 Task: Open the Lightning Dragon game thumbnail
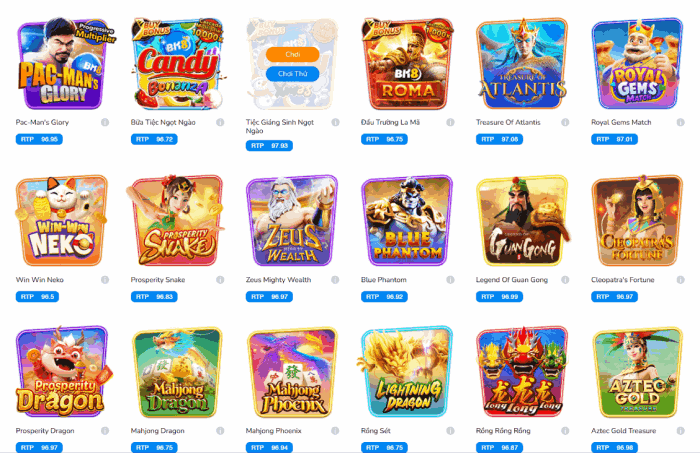point(407,372)
